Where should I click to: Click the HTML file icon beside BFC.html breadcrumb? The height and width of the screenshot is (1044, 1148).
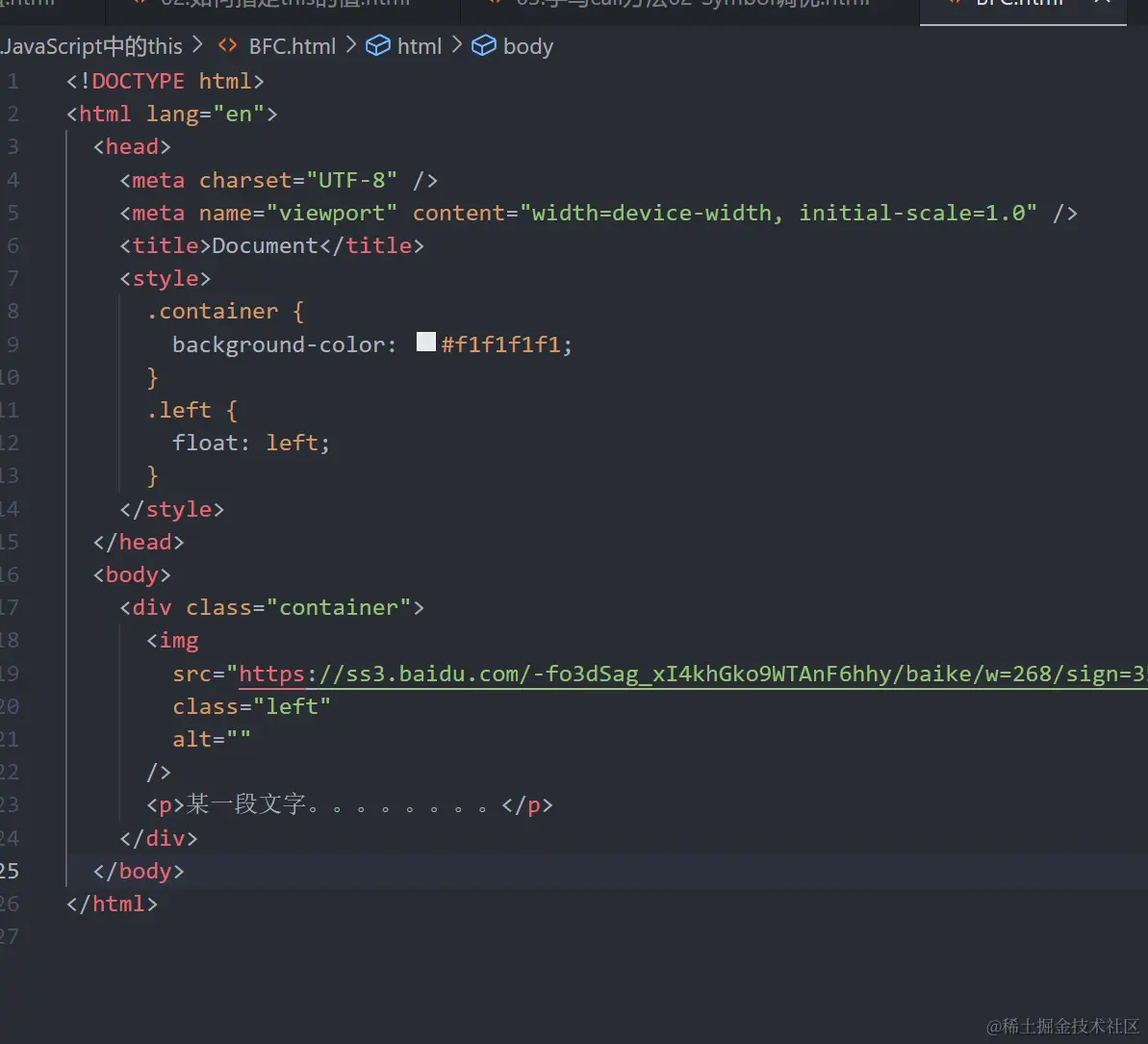[228, 46]
